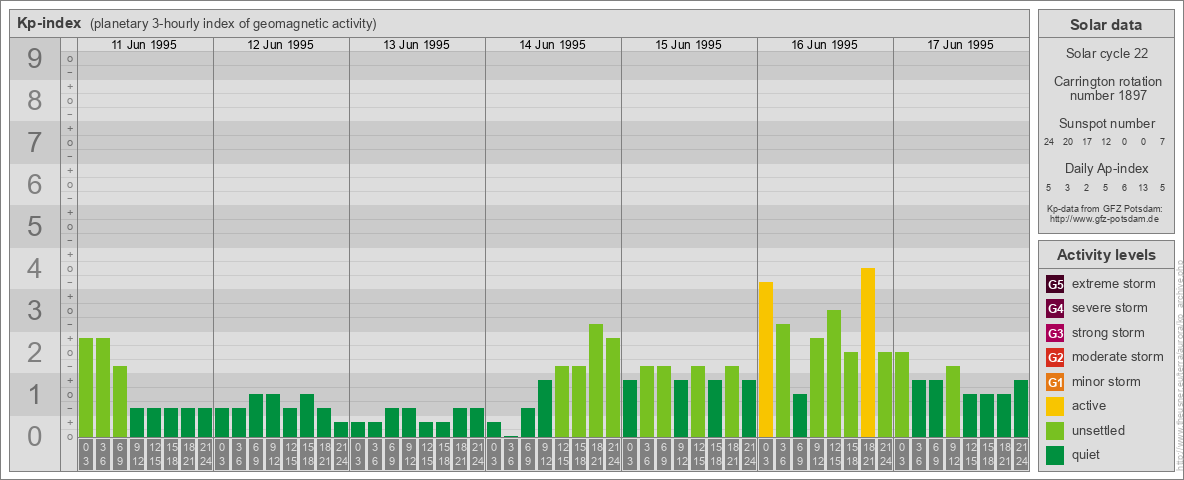Click the G1 minor storm badge

1055,382
